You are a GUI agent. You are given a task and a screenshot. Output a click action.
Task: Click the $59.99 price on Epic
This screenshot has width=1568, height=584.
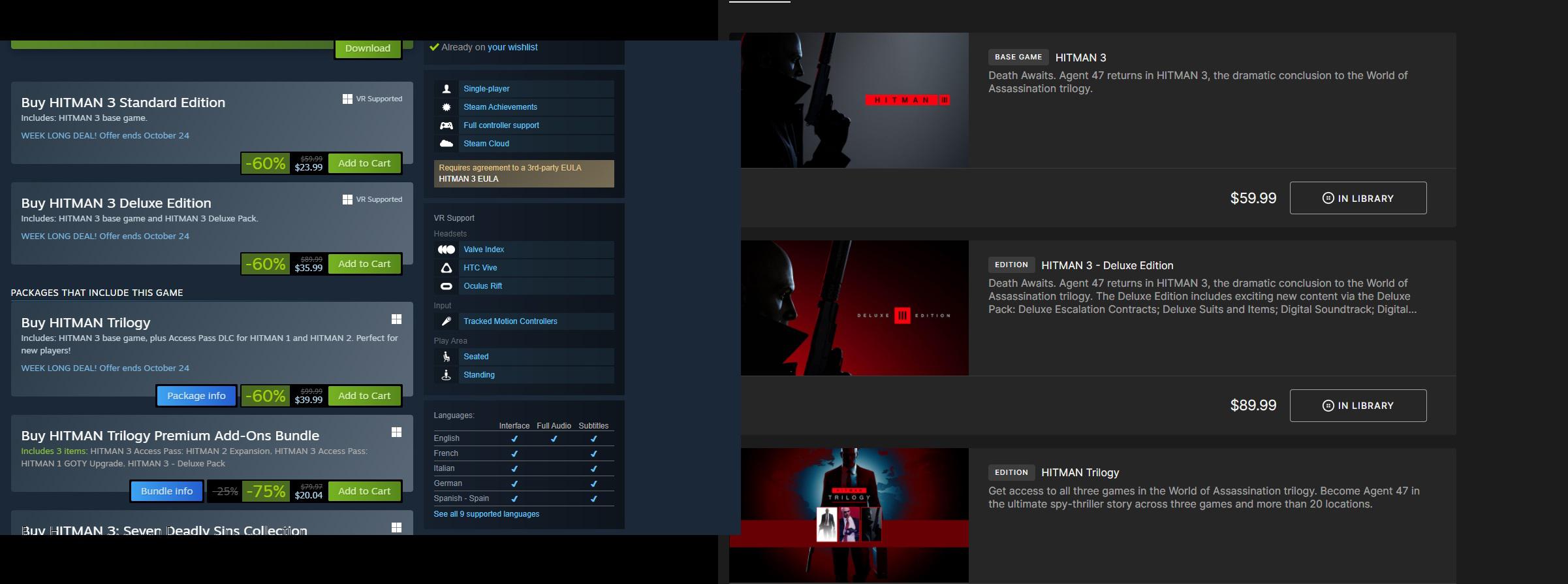[1253, 198]
